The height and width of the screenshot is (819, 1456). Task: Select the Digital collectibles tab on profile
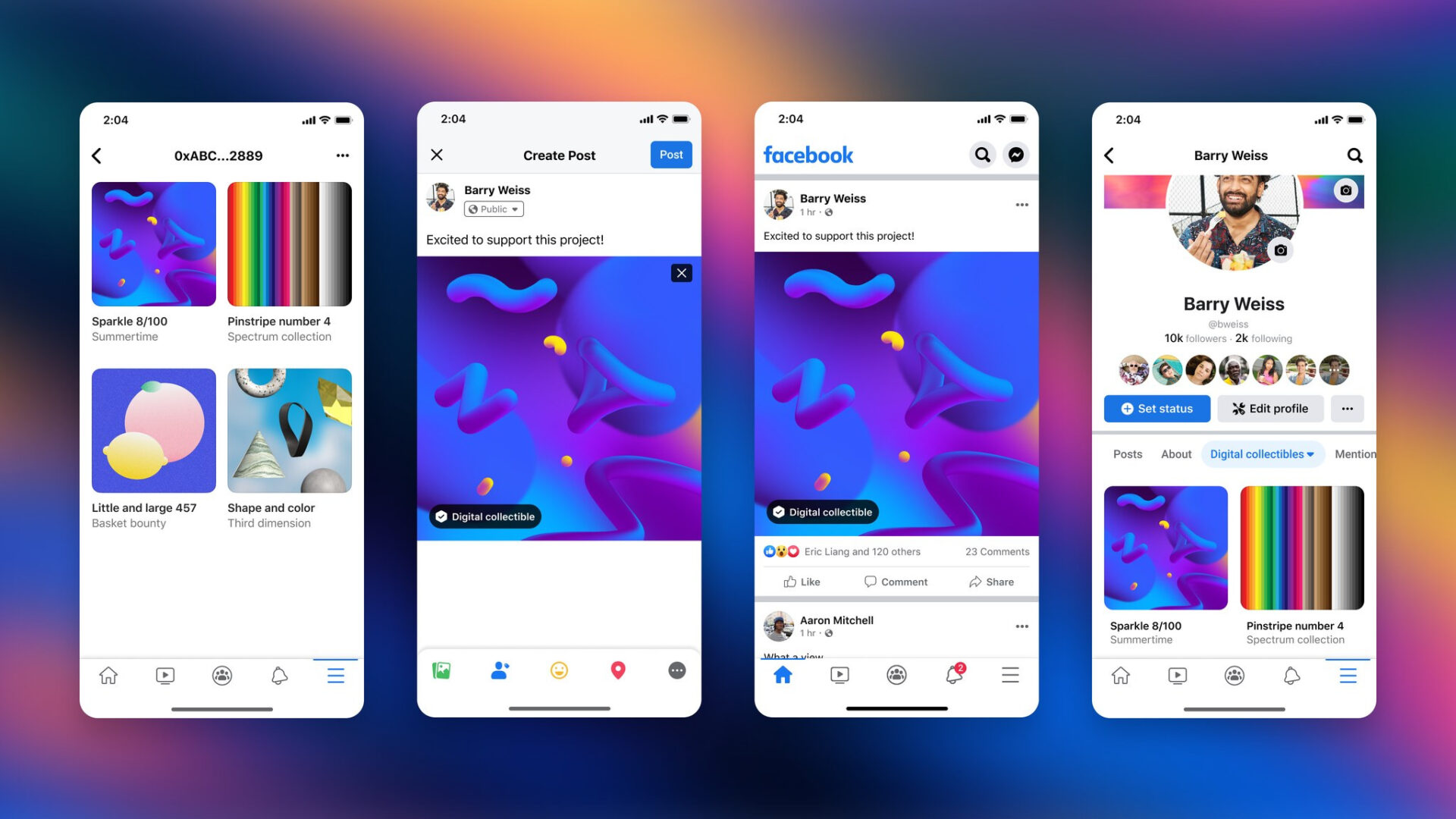point(1258,454)
